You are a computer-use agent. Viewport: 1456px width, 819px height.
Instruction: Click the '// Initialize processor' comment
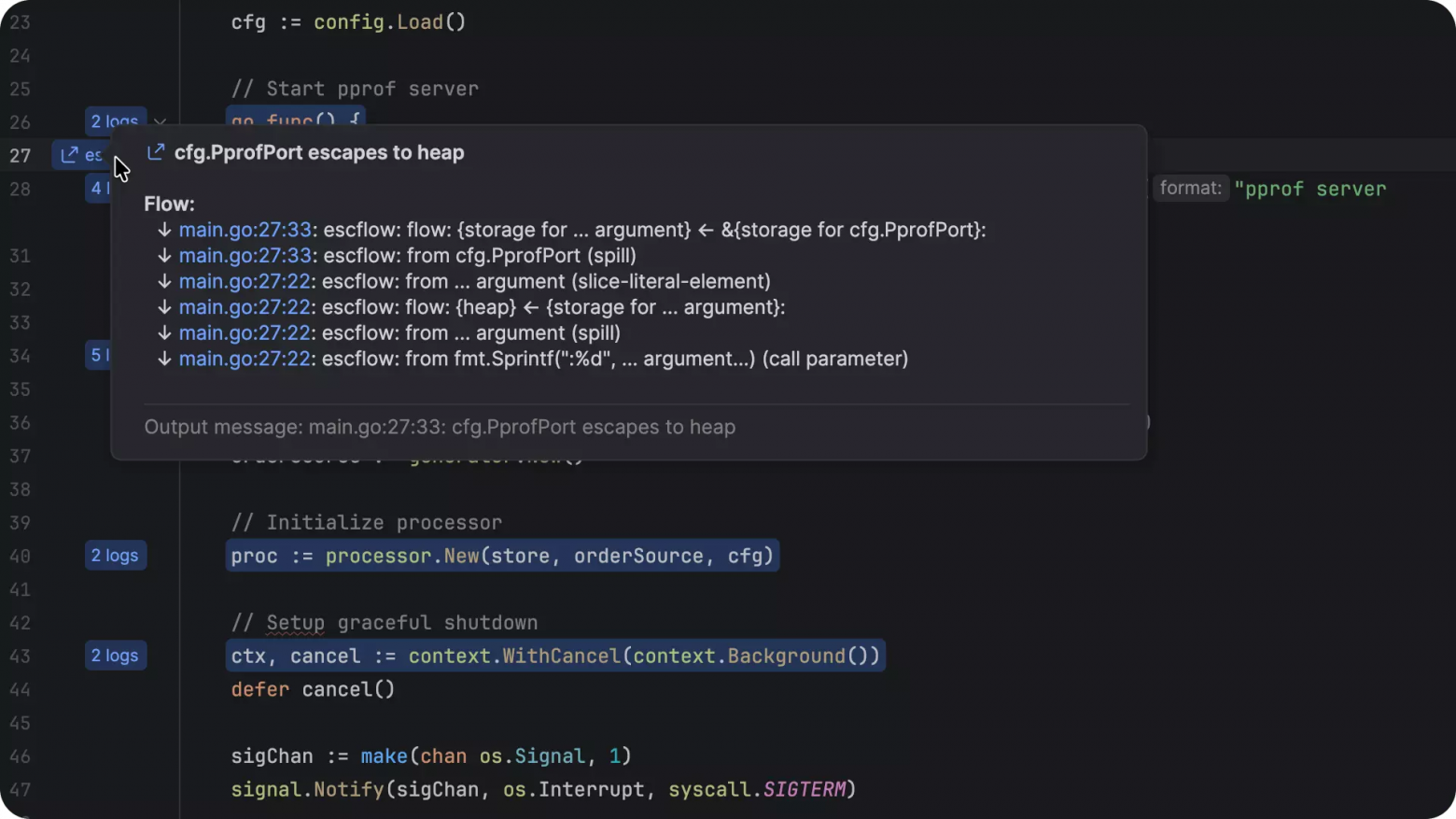[x=367, y=523]
